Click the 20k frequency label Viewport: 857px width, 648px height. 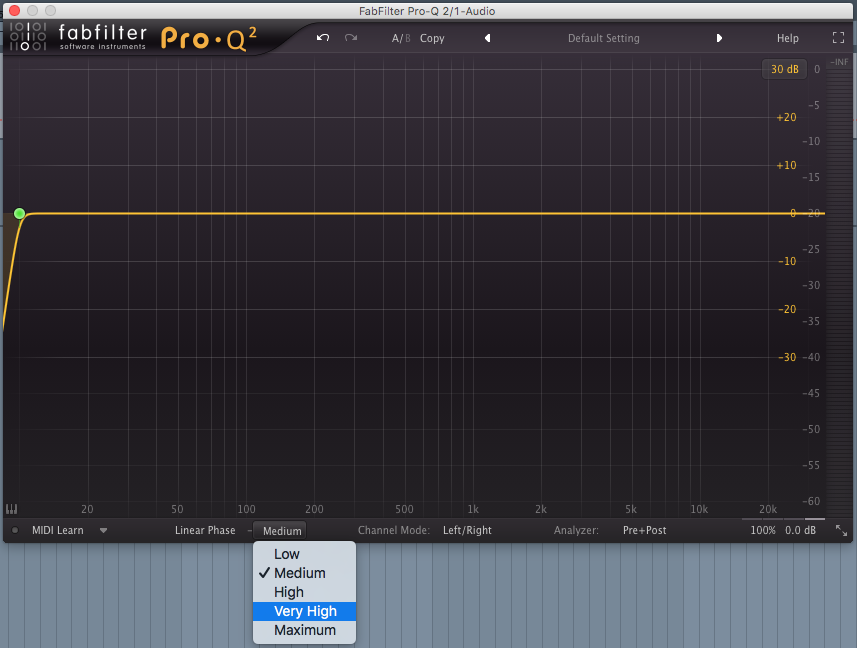767,509
